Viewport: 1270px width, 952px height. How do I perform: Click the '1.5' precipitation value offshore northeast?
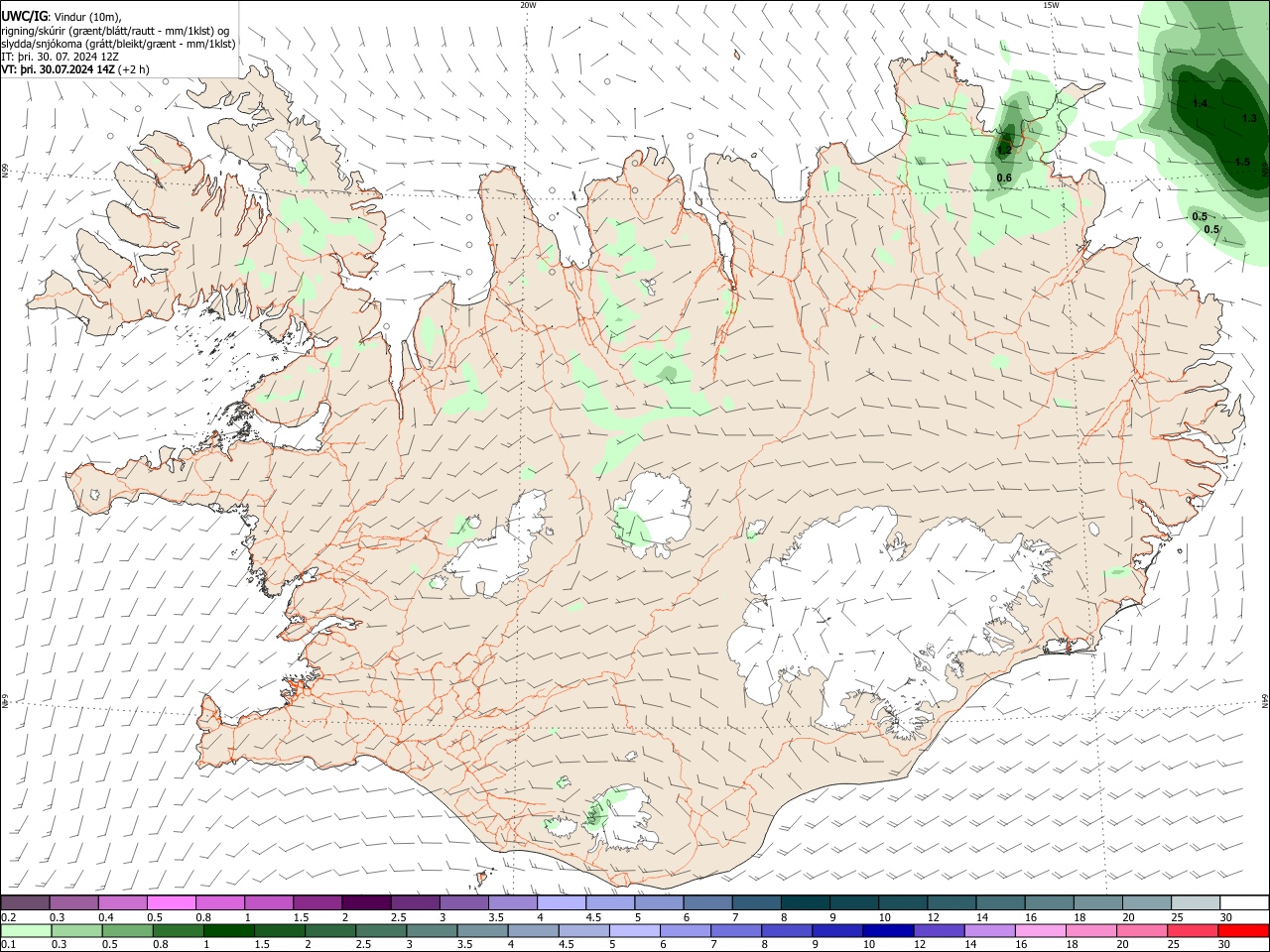pos(1242,162)
